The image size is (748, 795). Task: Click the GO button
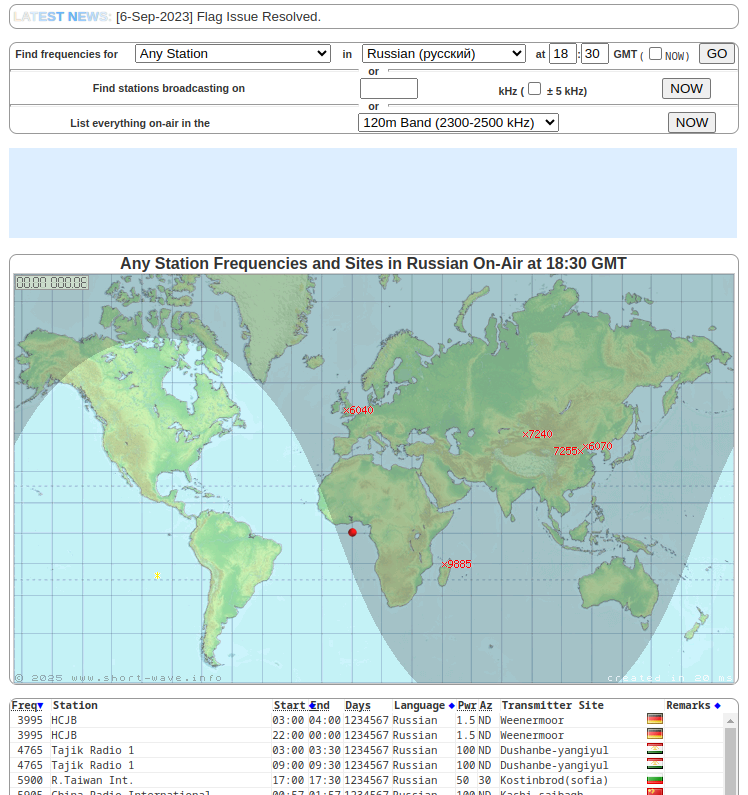point(717,54)
